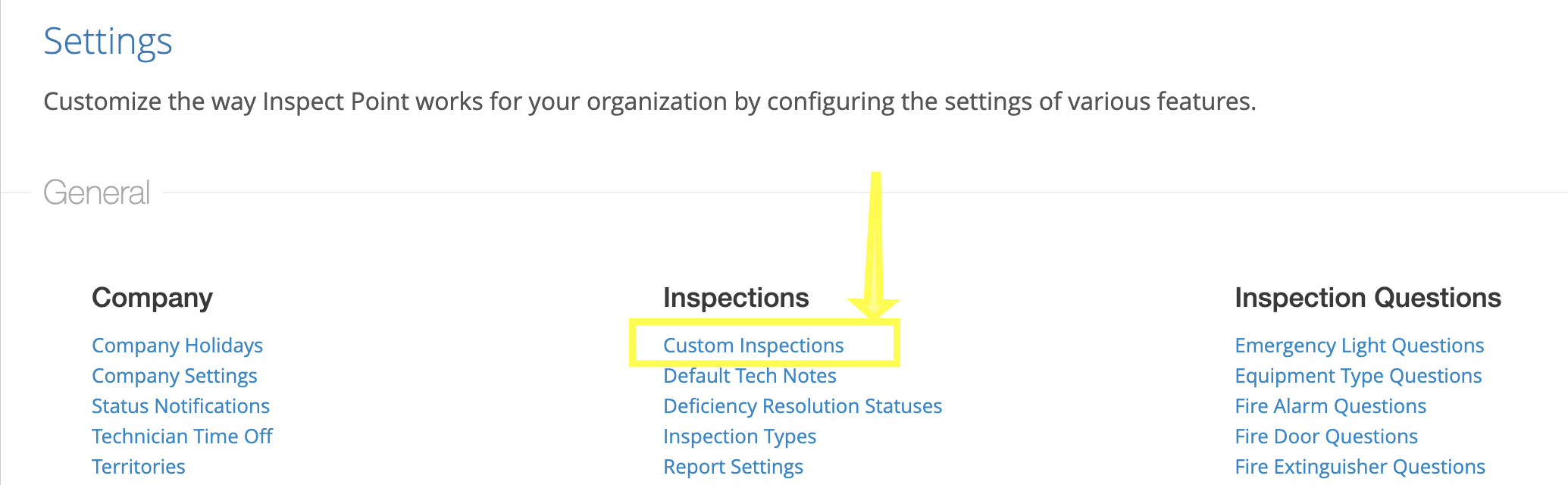Click the Inspection Questions heading
This screenshot has width=1568, height=485.
tap(1367, 298)
